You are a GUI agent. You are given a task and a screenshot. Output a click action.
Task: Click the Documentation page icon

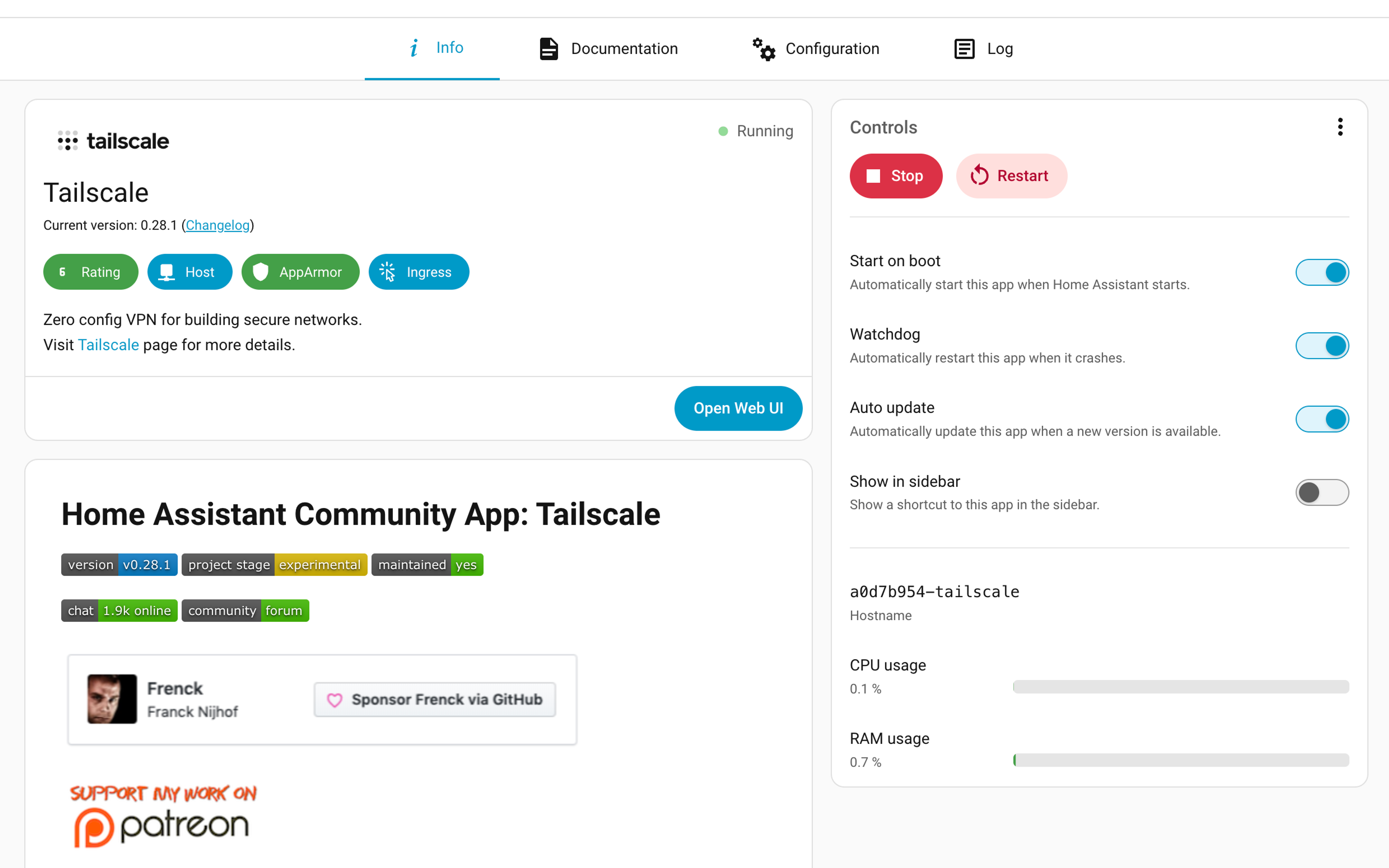click(x=549, y=49)
